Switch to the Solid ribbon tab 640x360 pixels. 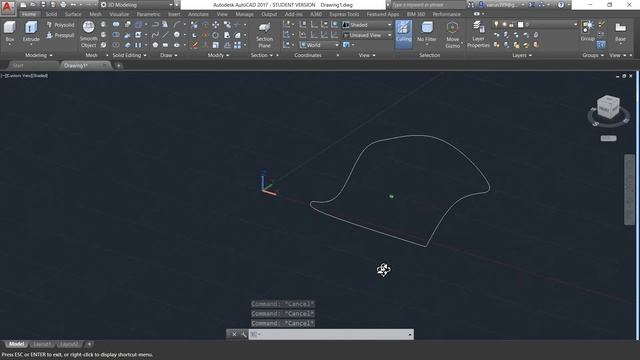51,14
